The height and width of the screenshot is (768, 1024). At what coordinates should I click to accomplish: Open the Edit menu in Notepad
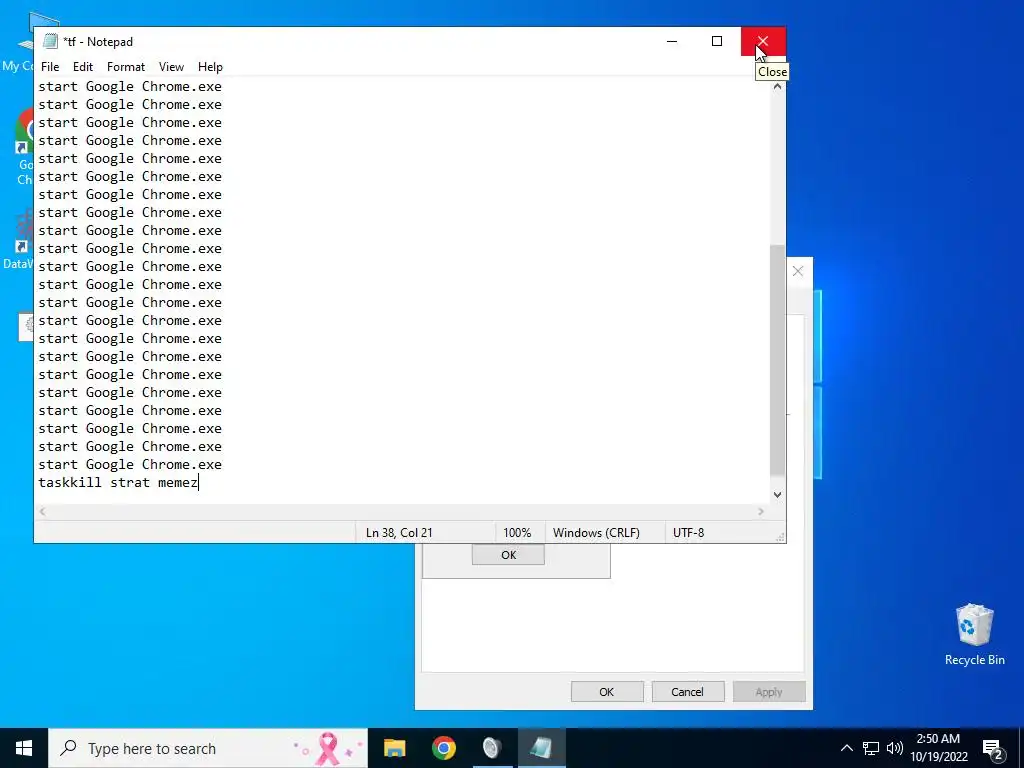pyautogui.click(x=83, y=67)
